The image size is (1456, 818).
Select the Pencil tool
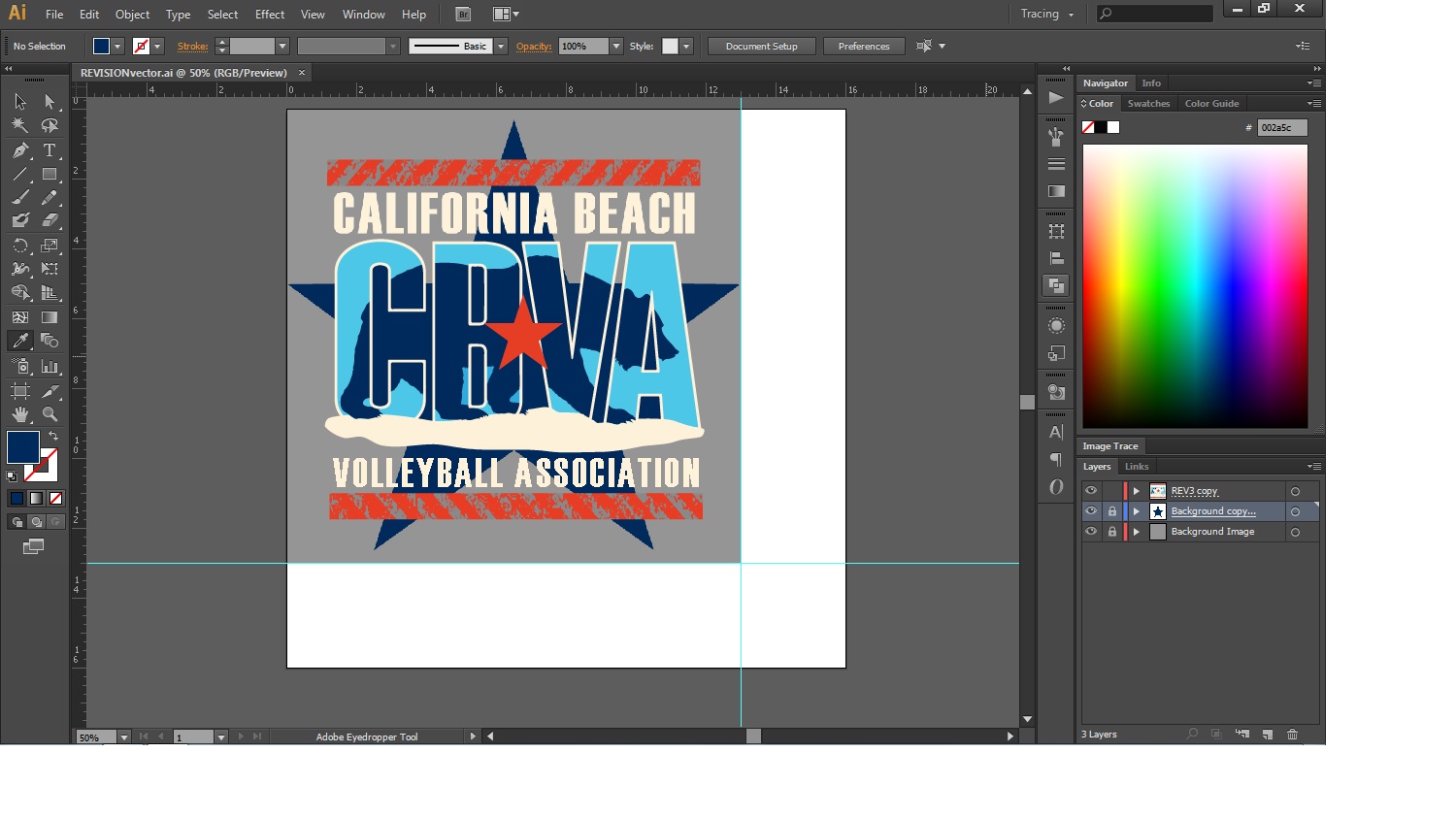point(50,197)
